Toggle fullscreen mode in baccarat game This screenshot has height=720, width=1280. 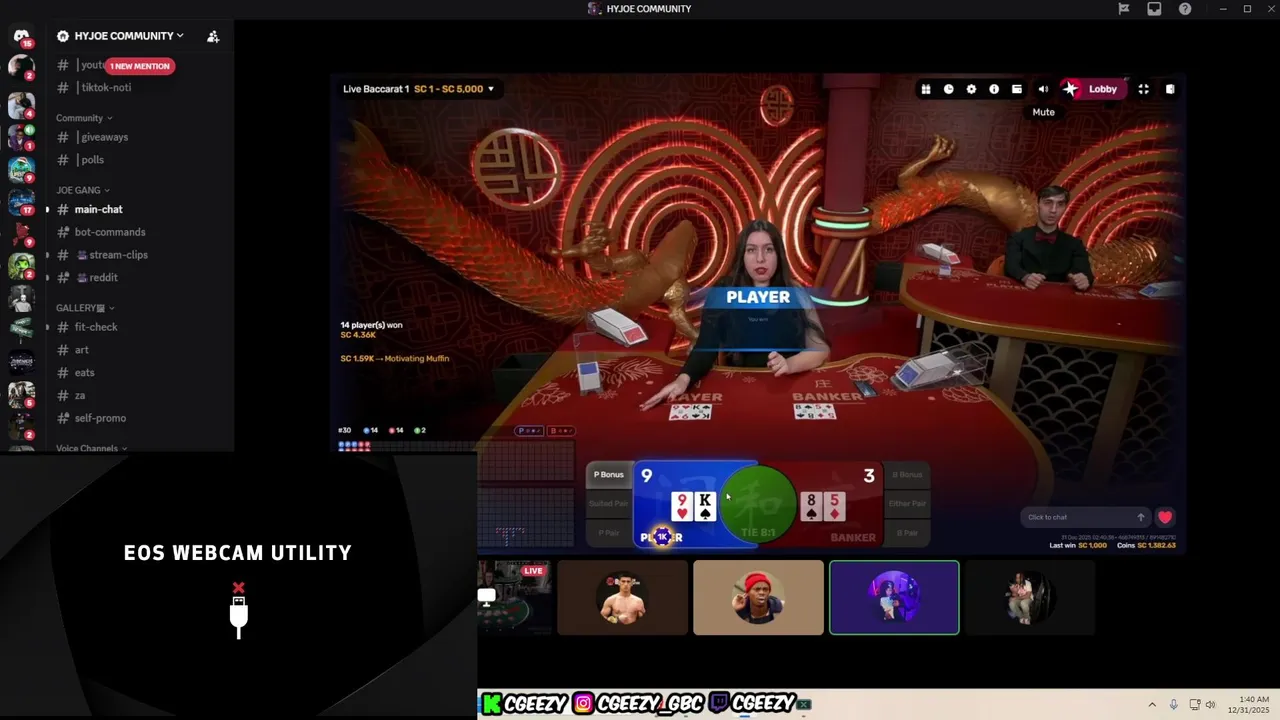tap(1143, 89)
